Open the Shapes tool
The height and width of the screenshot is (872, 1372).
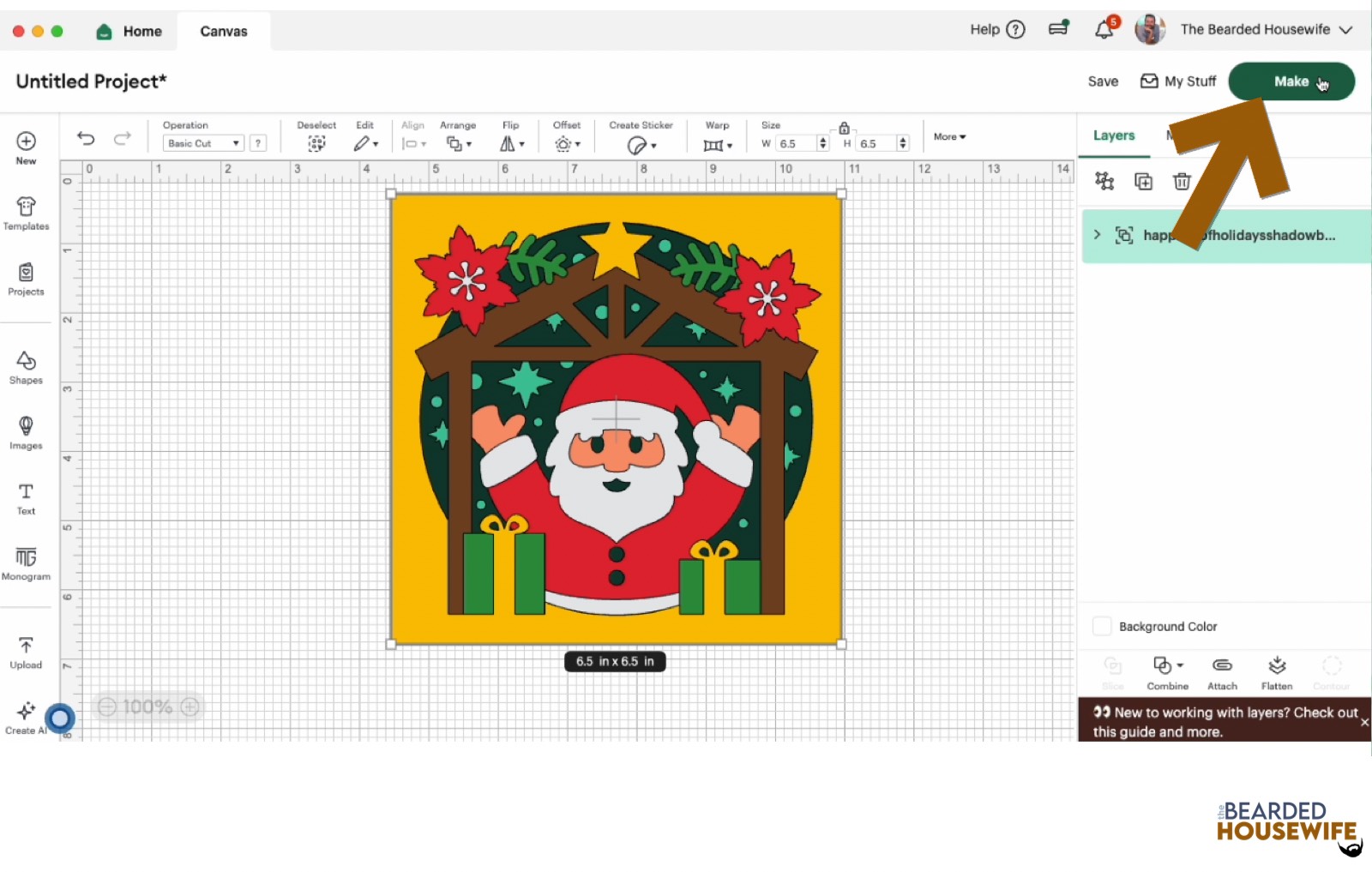(26, 367)
